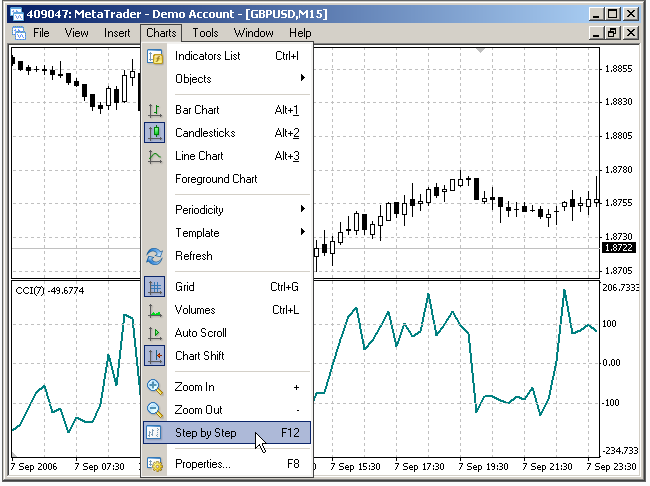Click the Volumes icon
Screen dimensions: 650x486
155,310
